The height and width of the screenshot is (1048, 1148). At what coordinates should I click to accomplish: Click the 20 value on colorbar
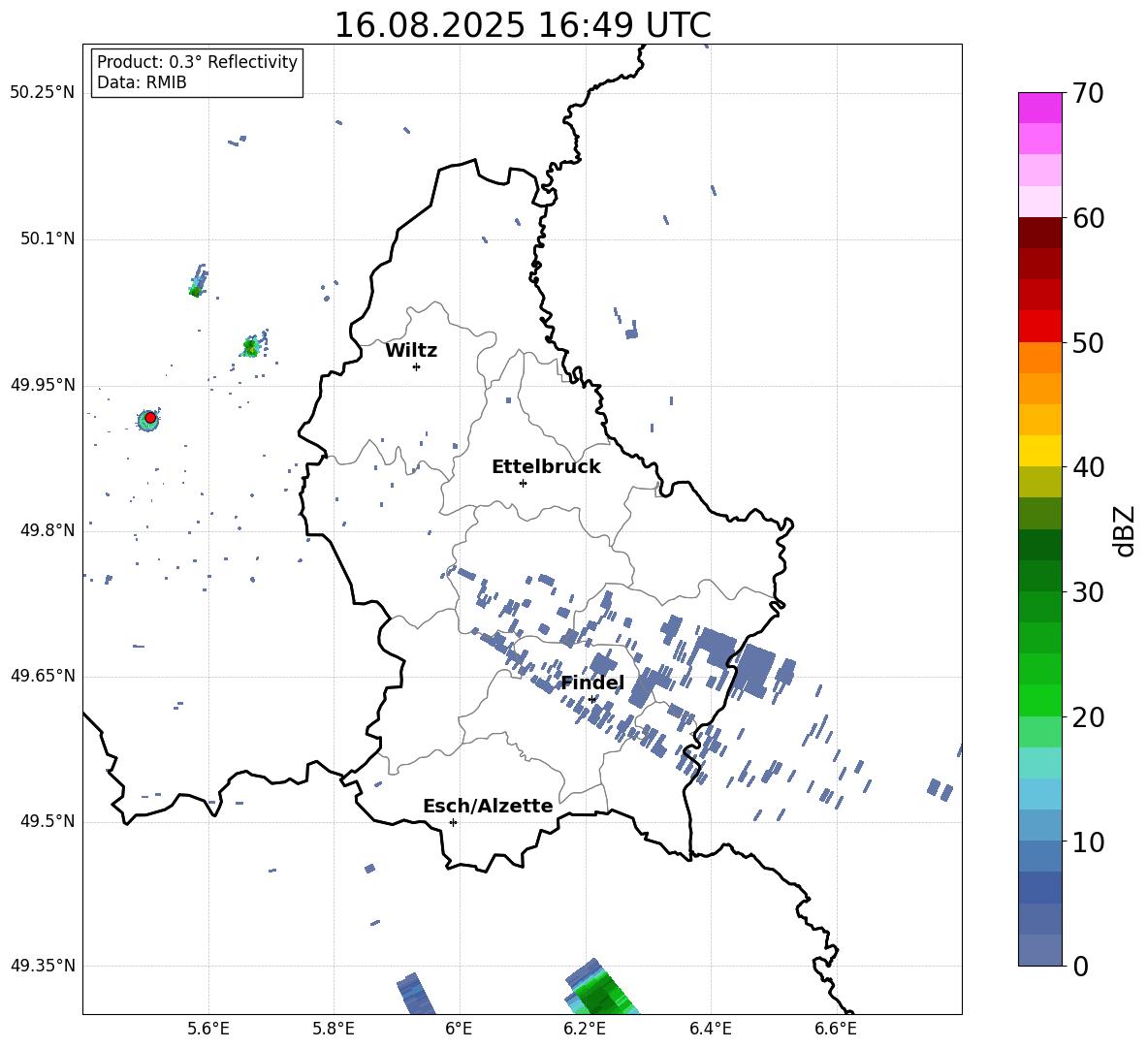point(1088,716)
